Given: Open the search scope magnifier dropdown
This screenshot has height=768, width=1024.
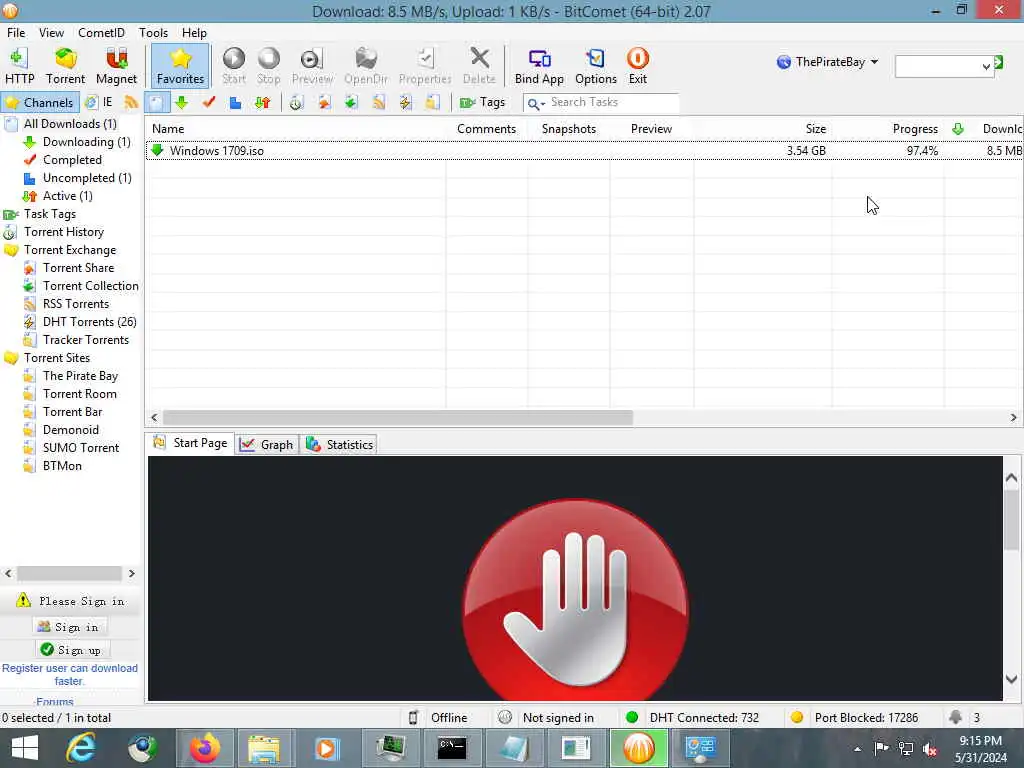Looking at the screenshot, I should [x=536, y=103].
